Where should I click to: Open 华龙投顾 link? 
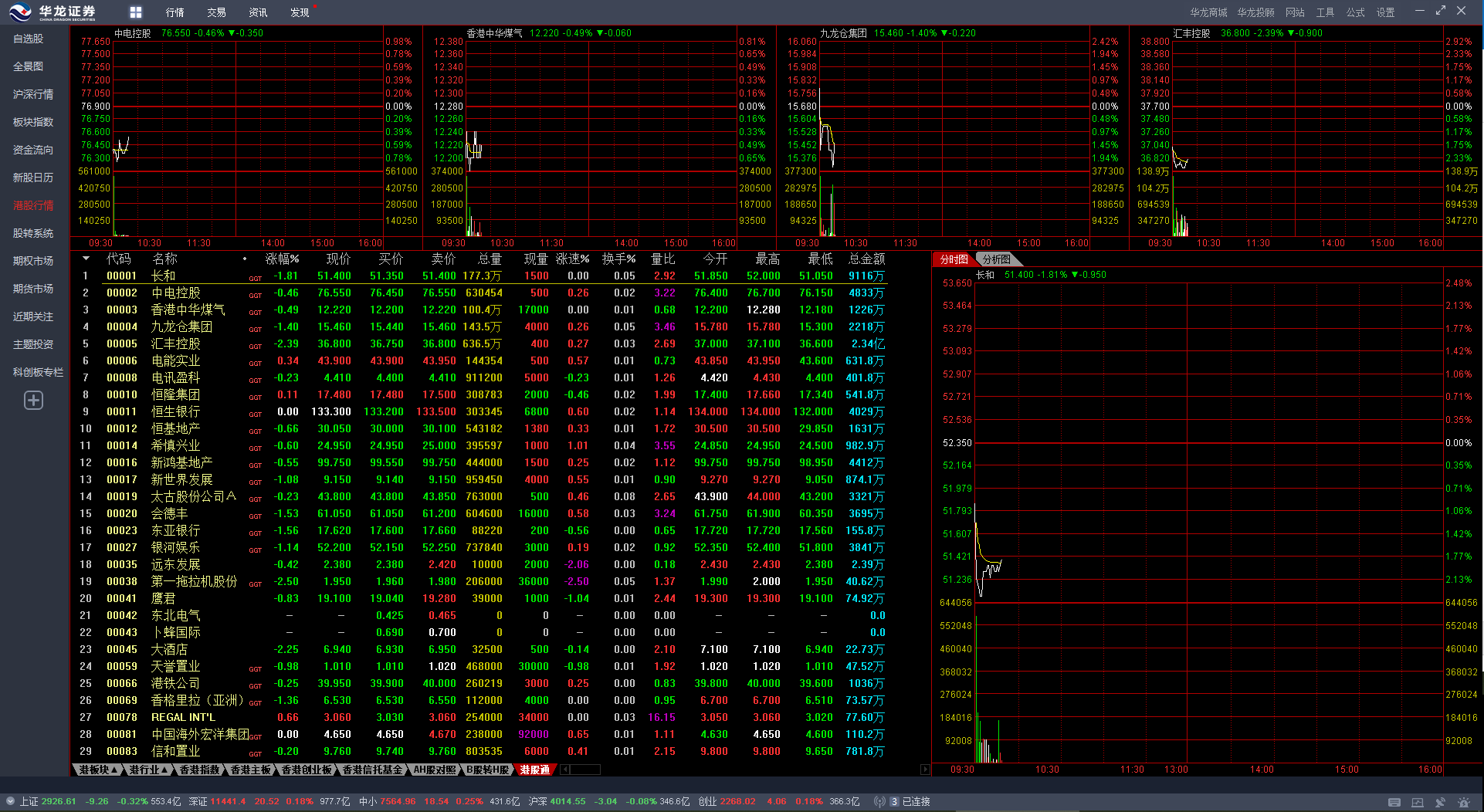1256,12
